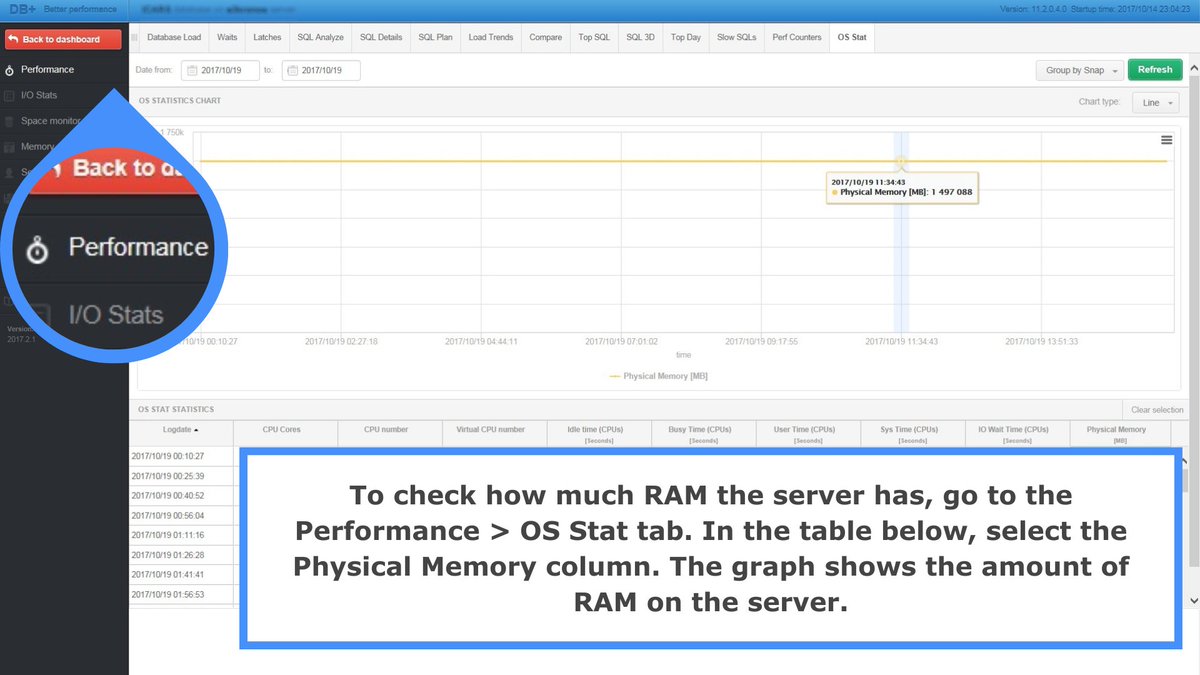Click the row dated 2017/10/19 00:25:39

click(182, 476)
